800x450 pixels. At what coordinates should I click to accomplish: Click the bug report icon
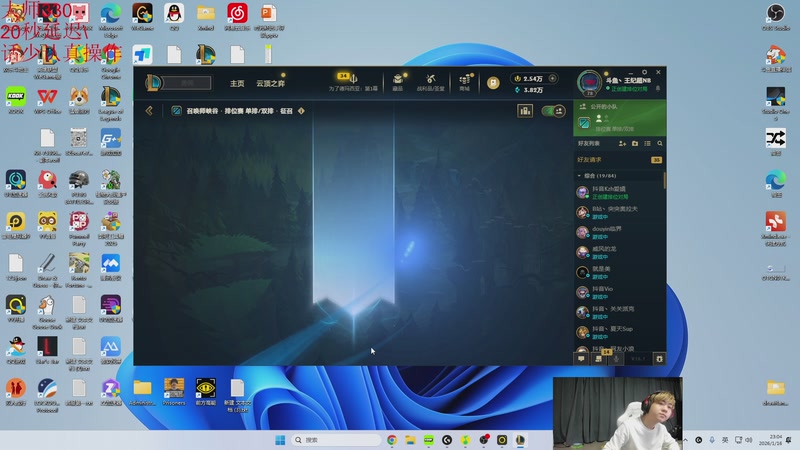pos(659,359)
